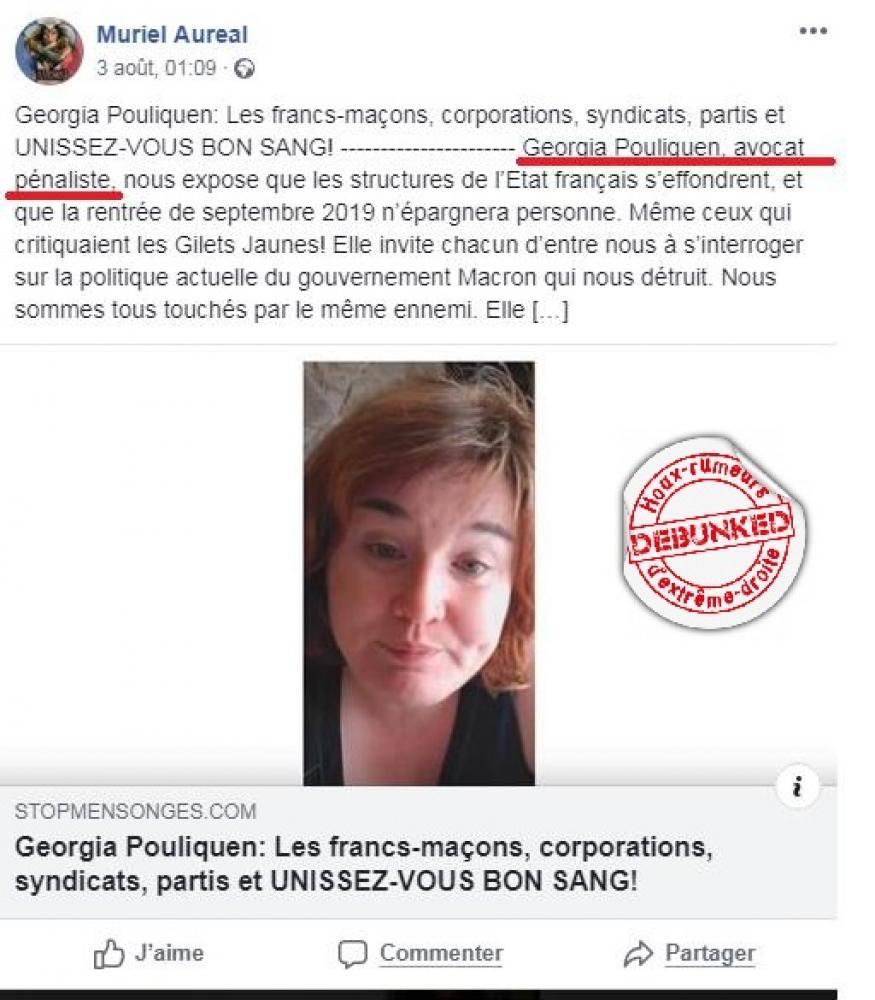Open the three-dot post options menu

tap(813, 31)
